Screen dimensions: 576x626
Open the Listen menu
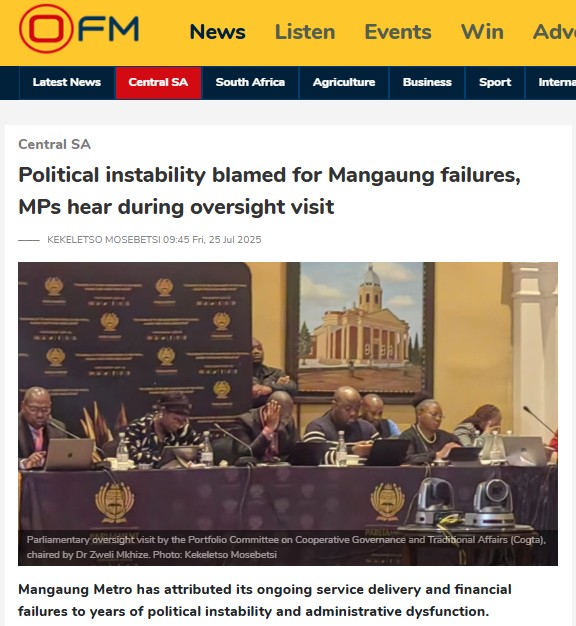(x=305, y=32)
